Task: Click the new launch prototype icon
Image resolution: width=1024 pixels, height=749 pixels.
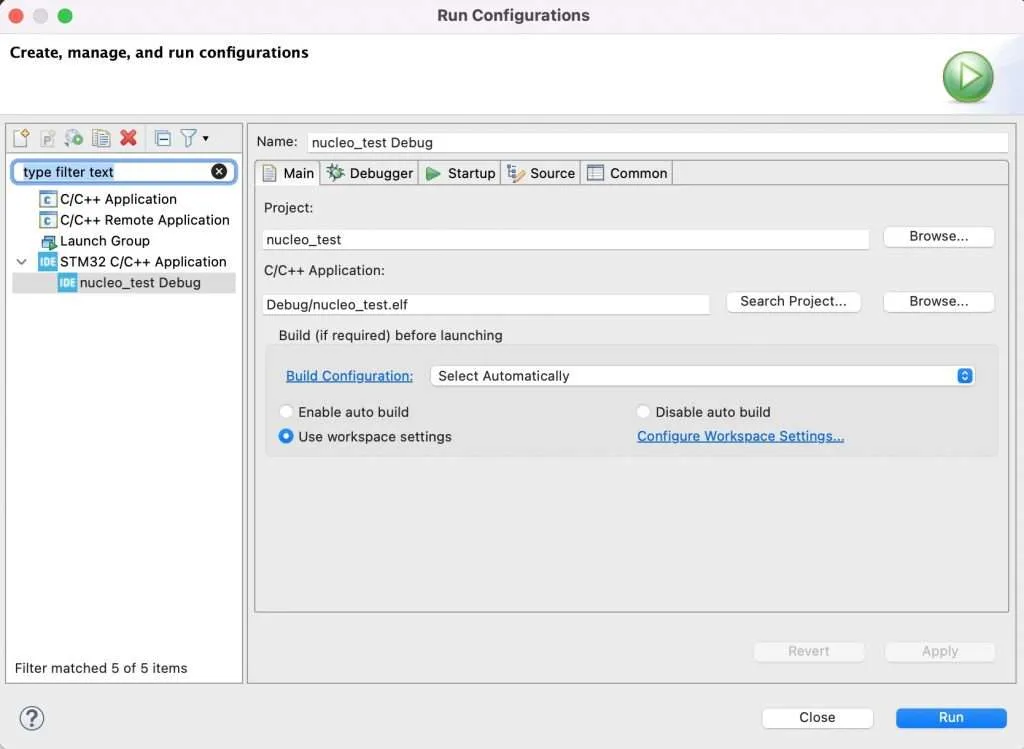Action: pyautogui.click(x=47, y=138)
